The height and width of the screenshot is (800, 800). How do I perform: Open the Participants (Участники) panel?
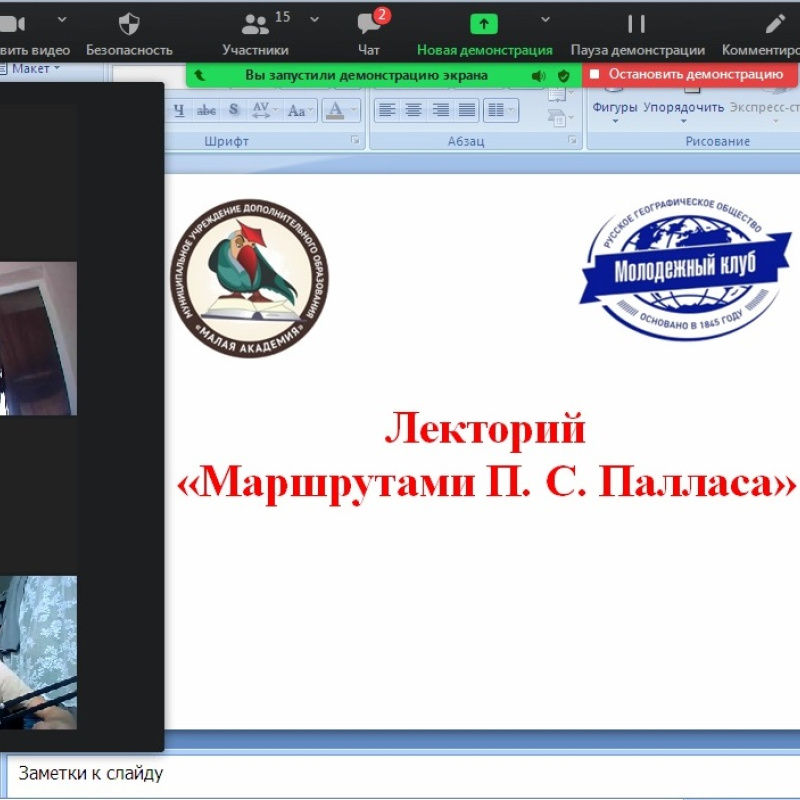click(x=256, y=25)
